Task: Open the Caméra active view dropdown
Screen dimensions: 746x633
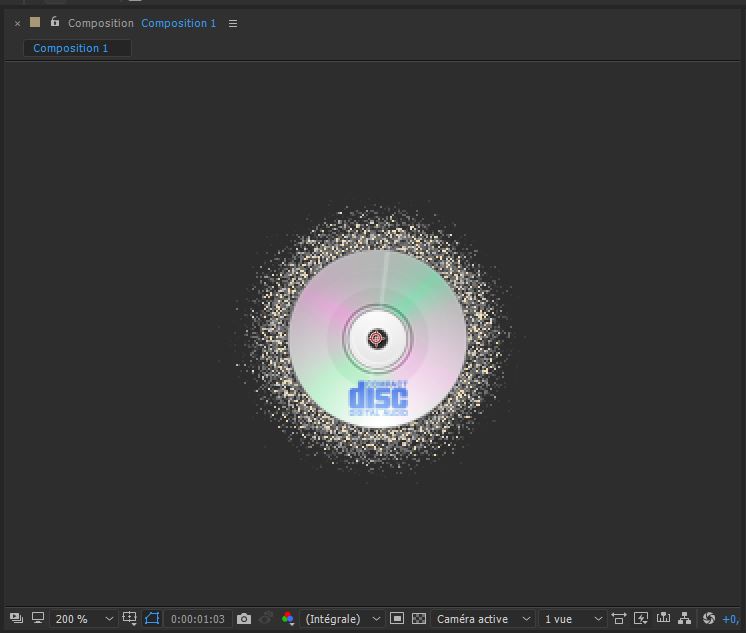Action: 483,619
